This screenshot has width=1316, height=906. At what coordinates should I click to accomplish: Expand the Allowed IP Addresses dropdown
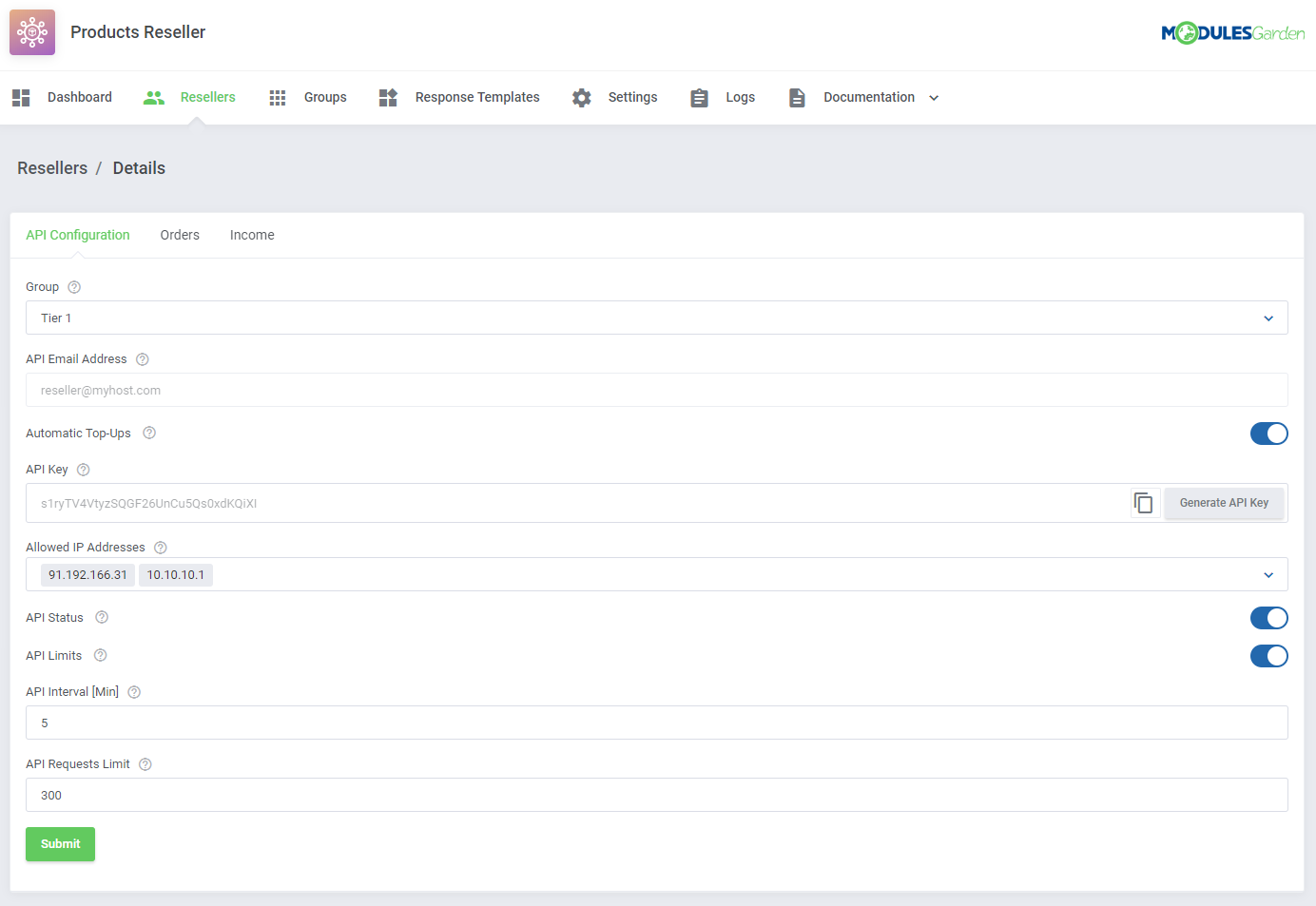click(1268, 574)
